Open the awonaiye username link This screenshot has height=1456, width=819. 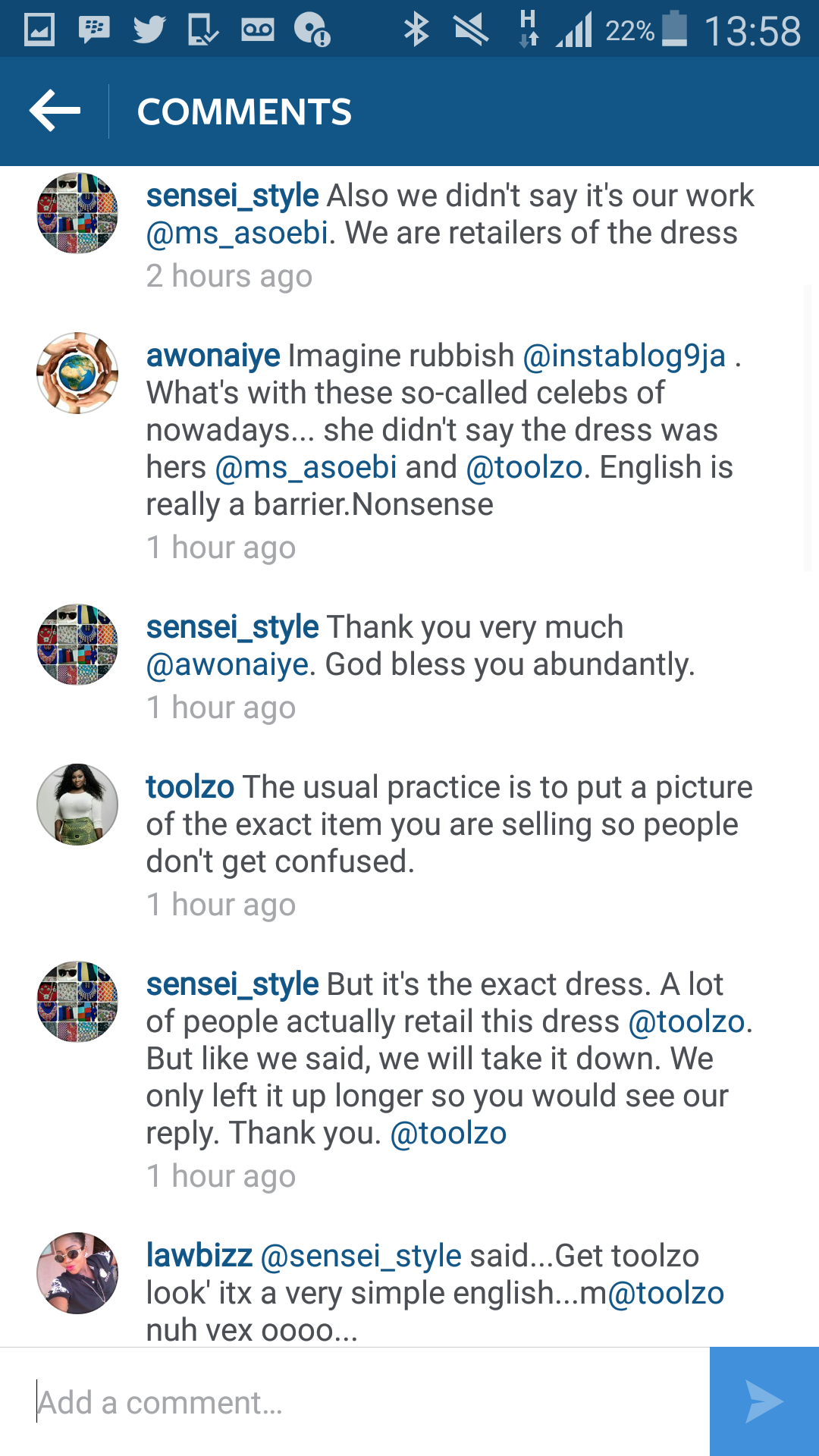pyautogui.click(x=213, y=356)
